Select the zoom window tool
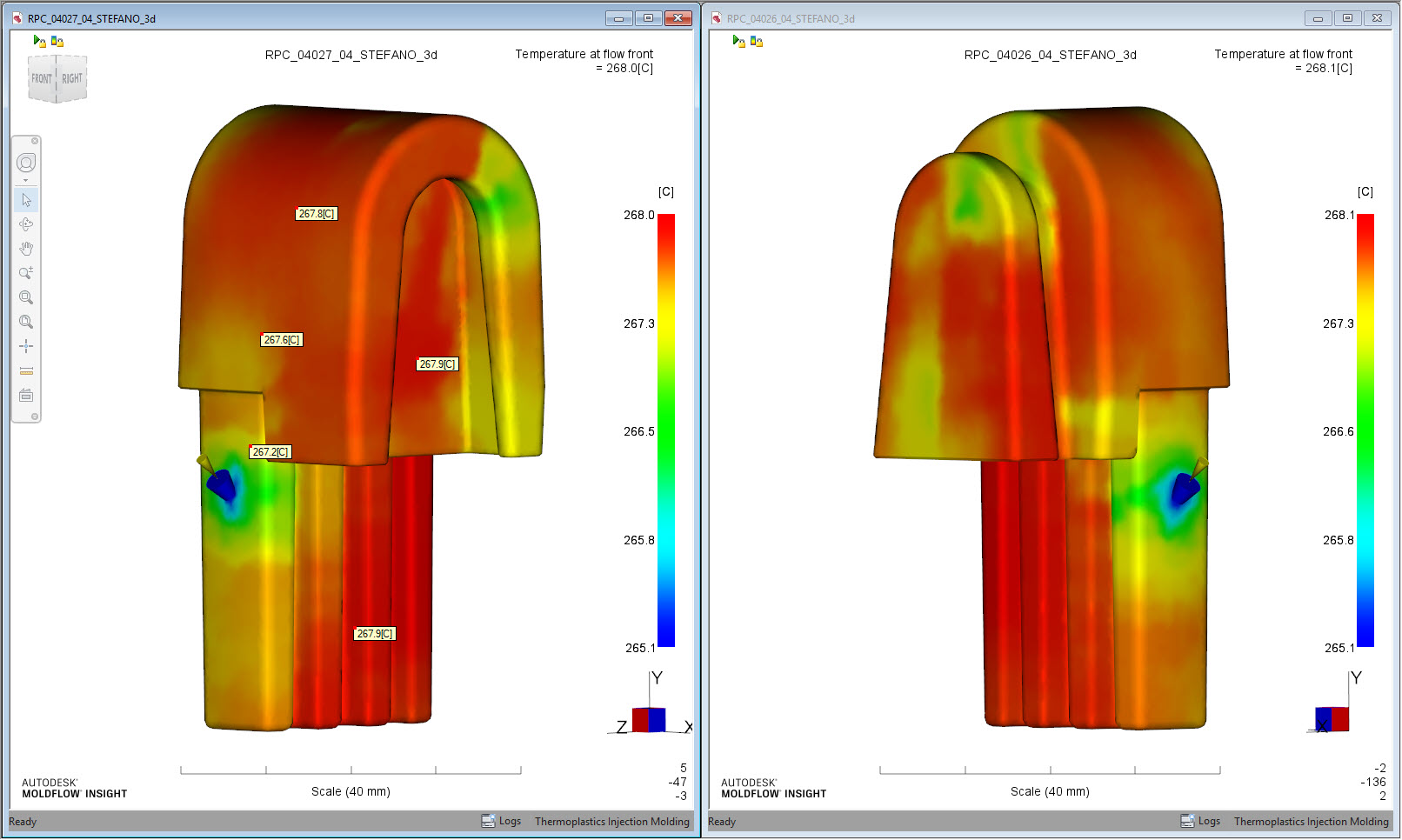 (x=26, y=297)
